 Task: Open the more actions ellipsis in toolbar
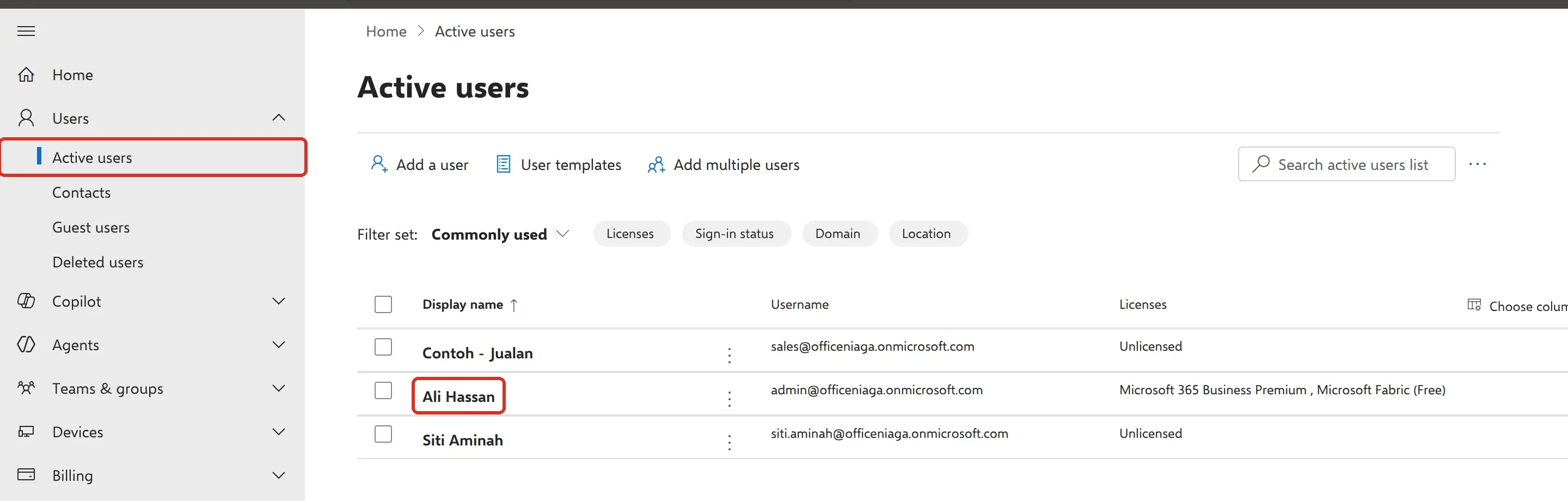tap(1477, 164)
